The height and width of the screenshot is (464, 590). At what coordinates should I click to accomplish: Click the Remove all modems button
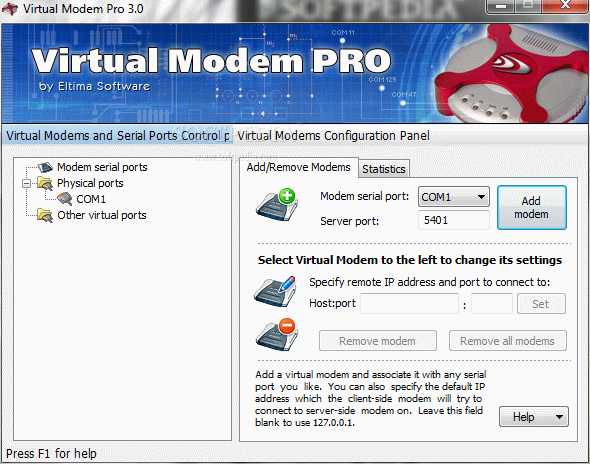[x=507, y=341]
